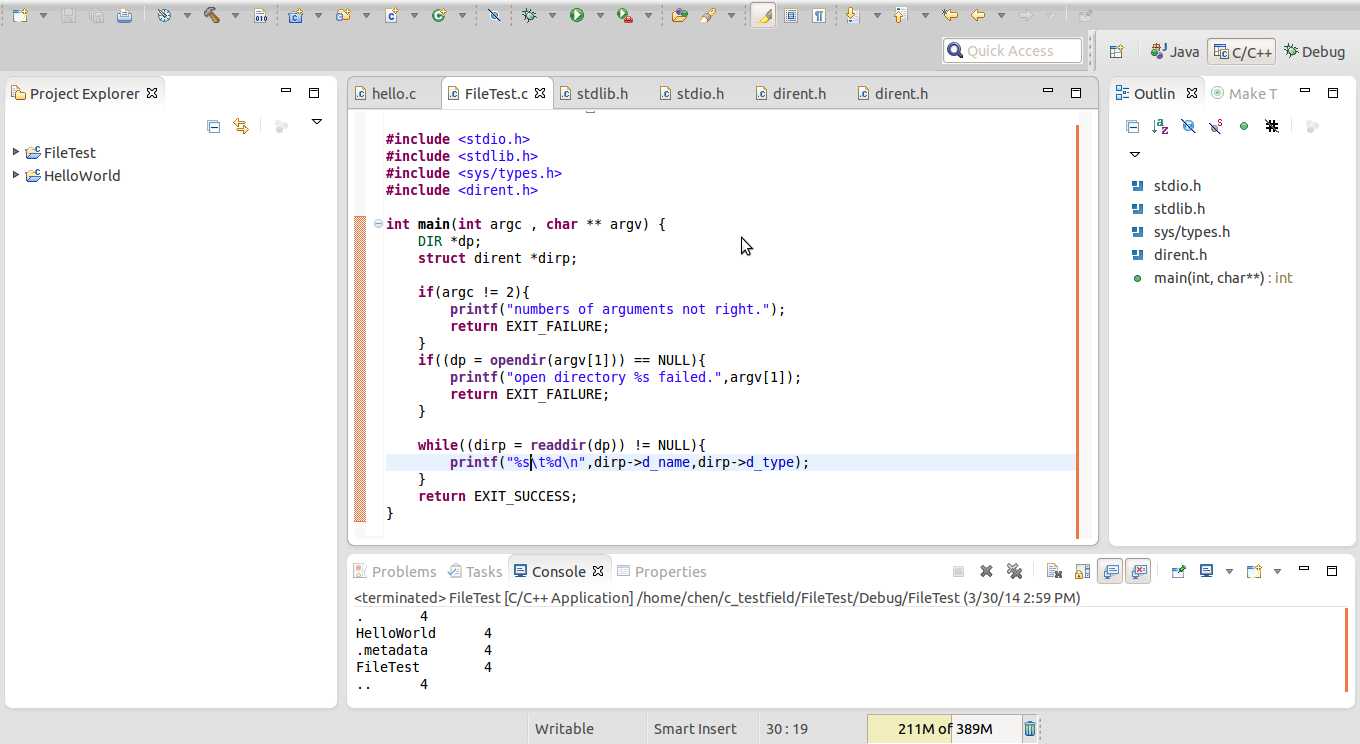Click the green Run button
This screenshot has width=1360, height=744.
(x=577, y=15)
